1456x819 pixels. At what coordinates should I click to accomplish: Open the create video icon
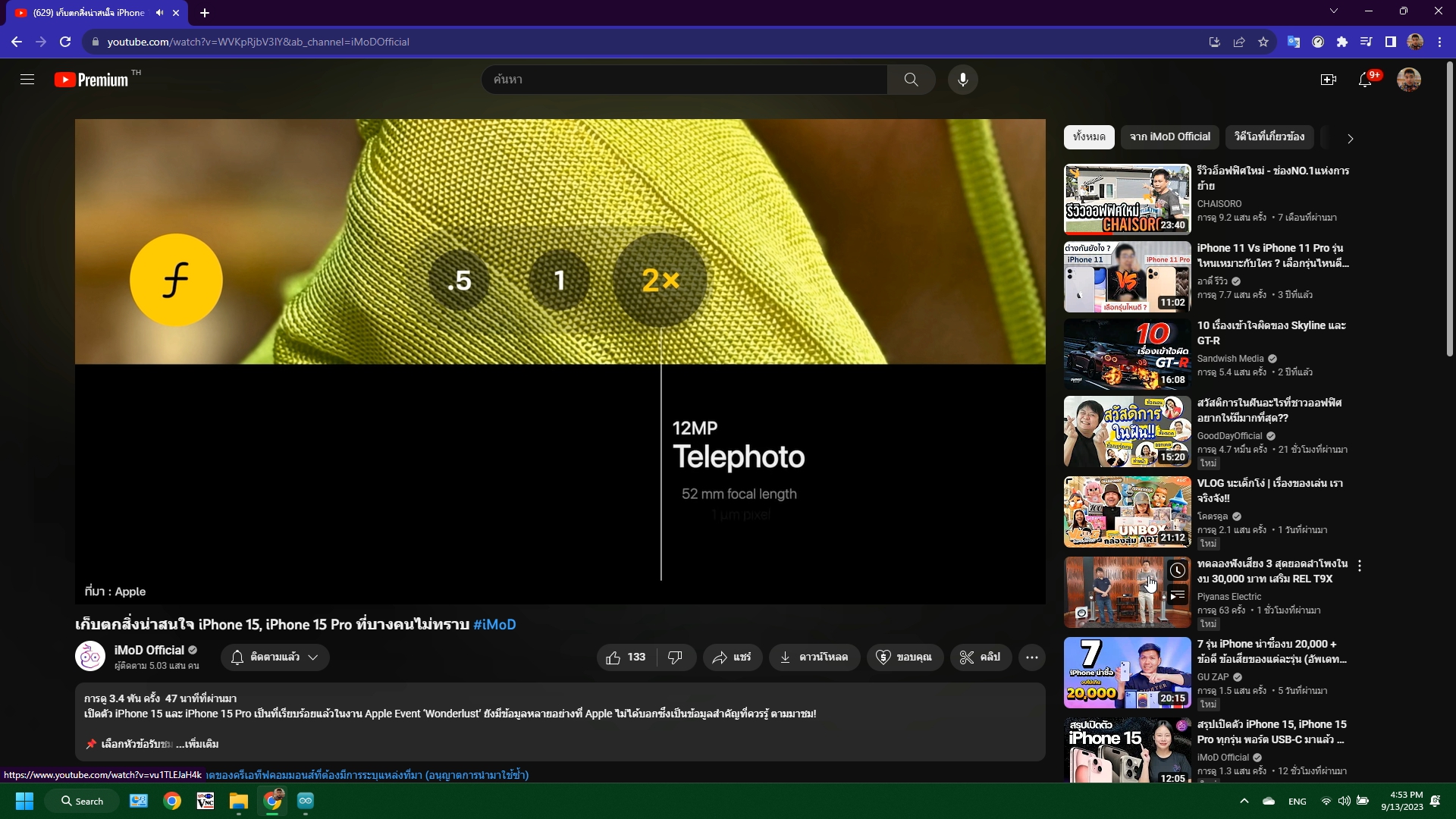pyautogui.click(x=1329, y=80)
